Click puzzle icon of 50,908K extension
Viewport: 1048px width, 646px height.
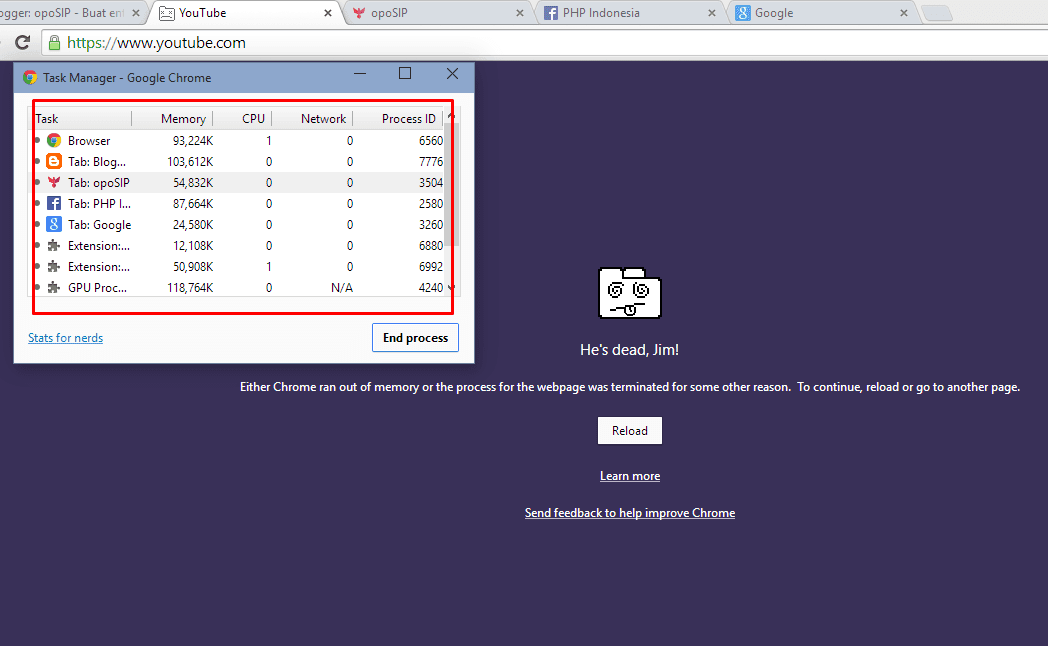(x=54, y=267)
